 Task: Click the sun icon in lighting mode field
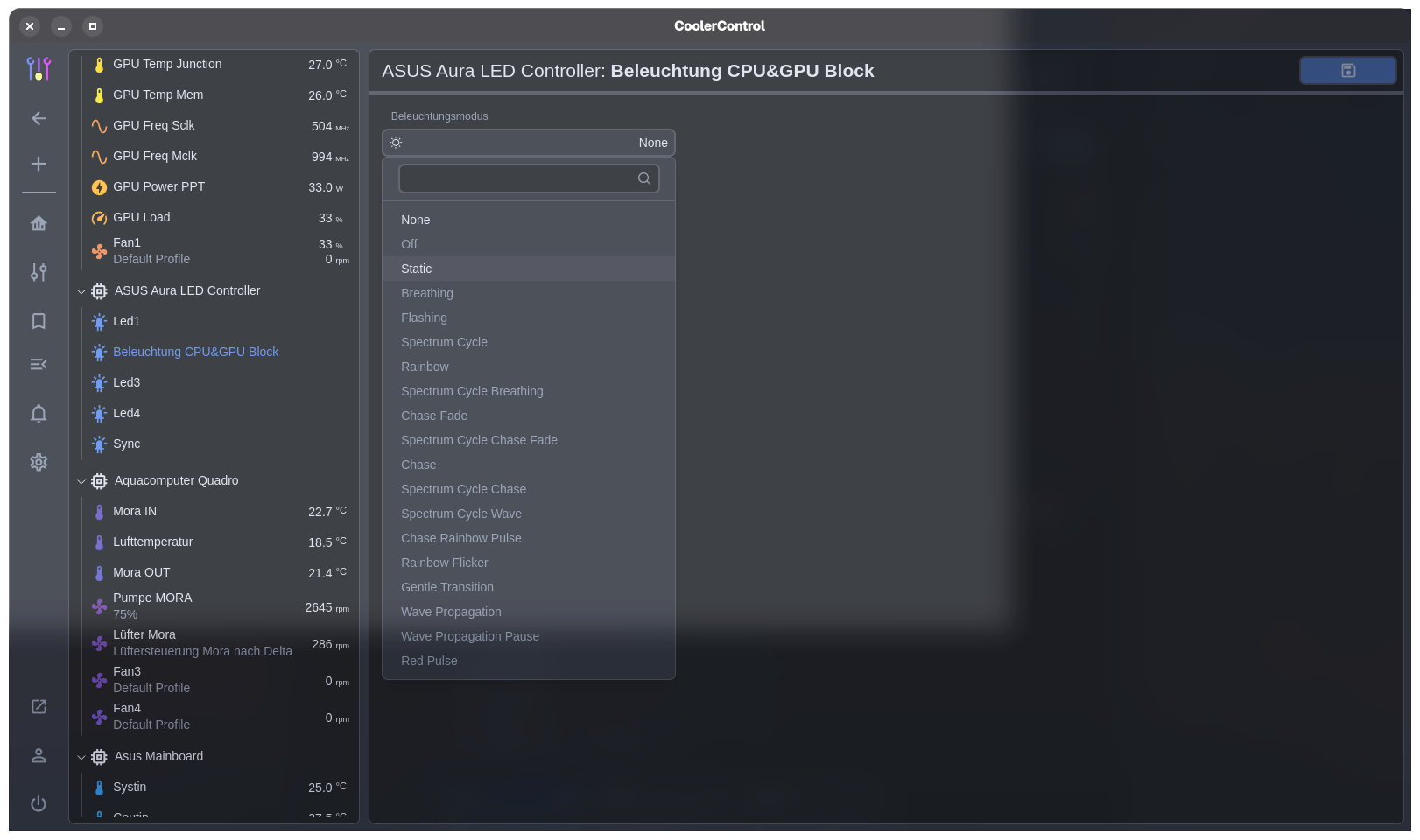pyautogui.click(x=396, y=143)
